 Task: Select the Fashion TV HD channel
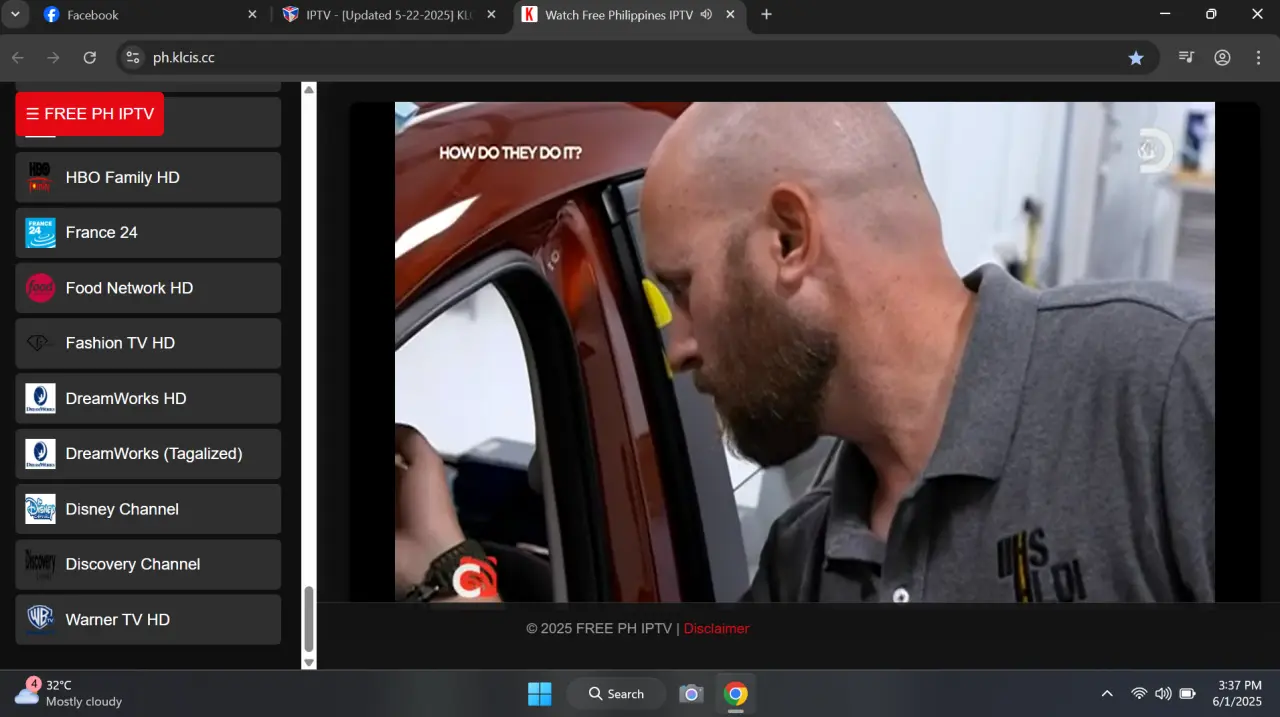click(148, 343)
